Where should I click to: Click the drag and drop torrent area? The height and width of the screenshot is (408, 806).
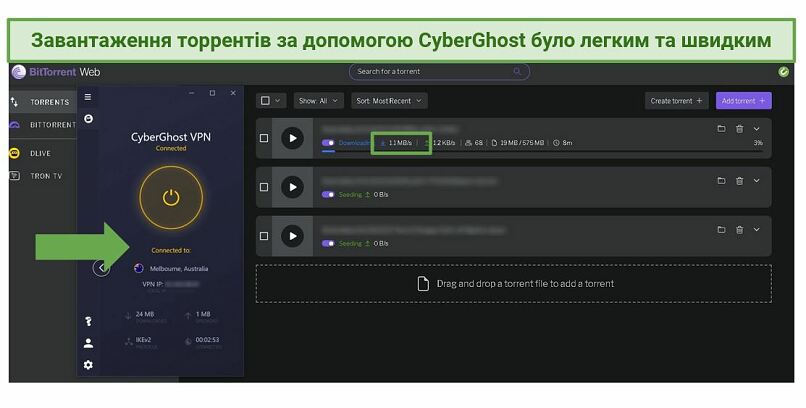pyautogui.click(x=514, y=284)
